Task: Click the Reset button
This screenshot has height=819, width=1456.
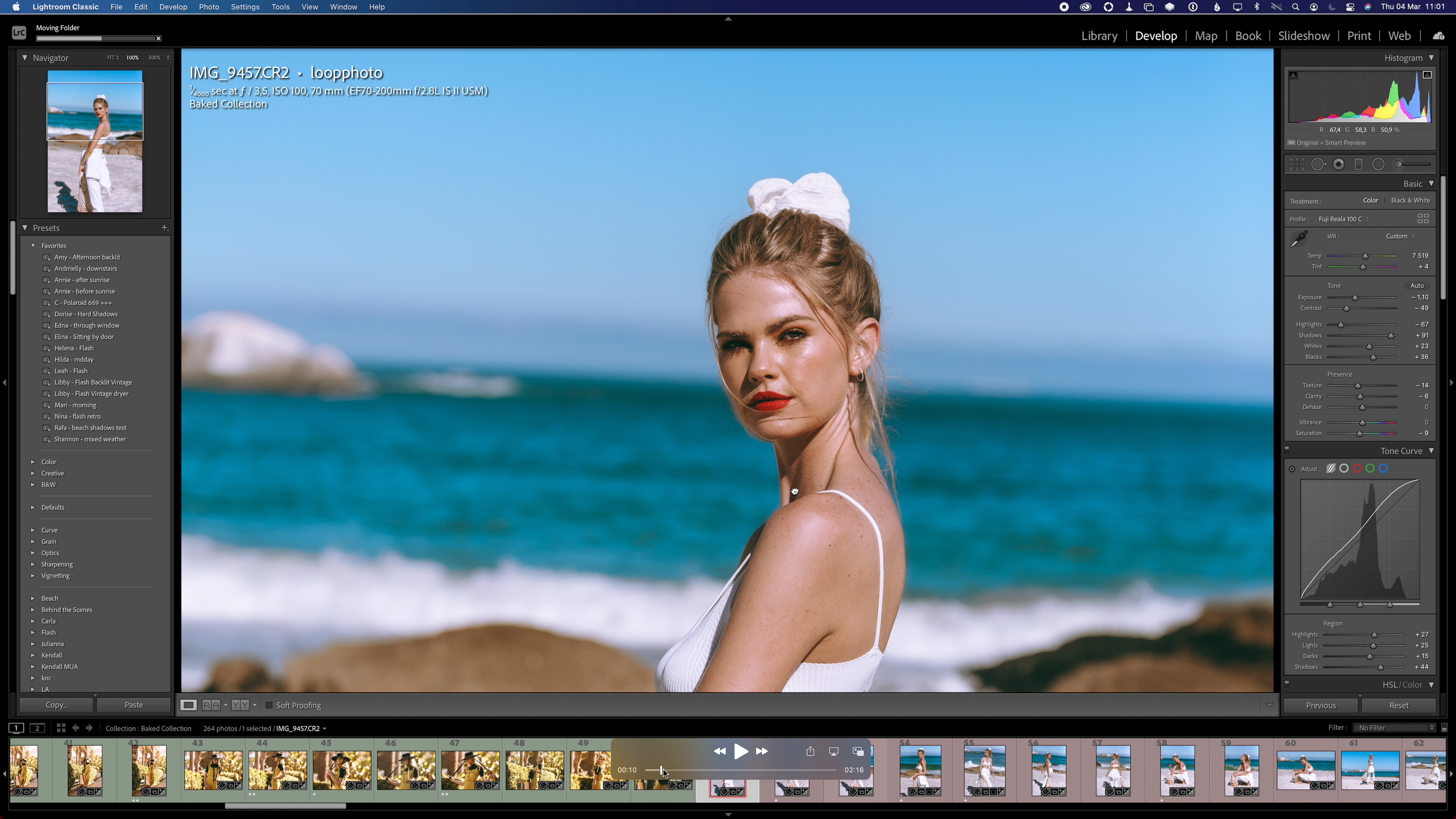Action: [x=1399, y=705]
